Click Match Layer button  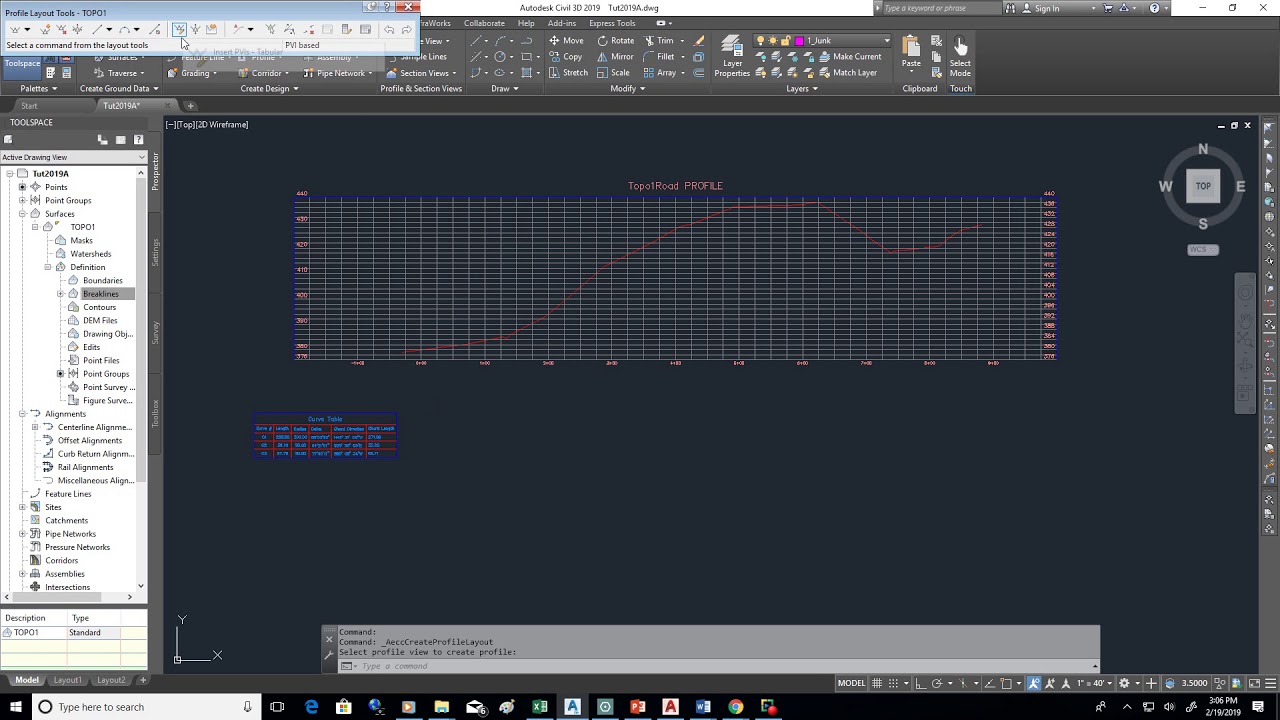click(847, 73)
